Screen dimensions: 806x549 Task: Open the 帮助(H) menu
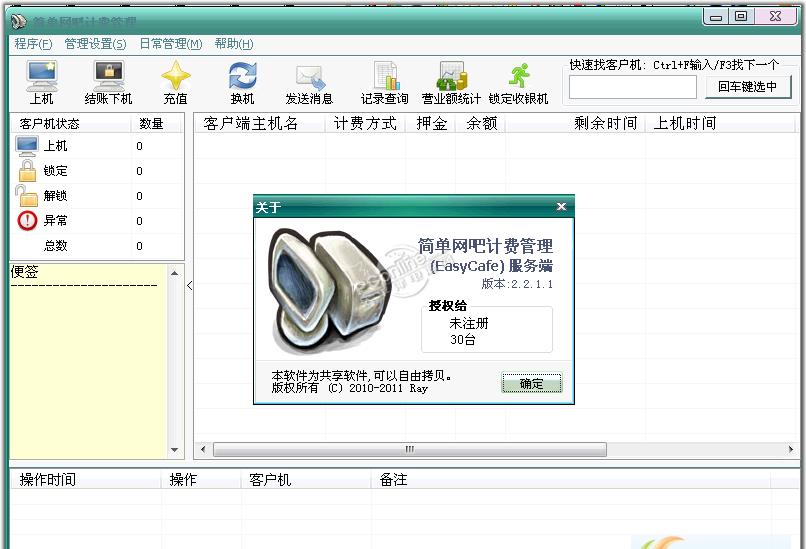234,44
